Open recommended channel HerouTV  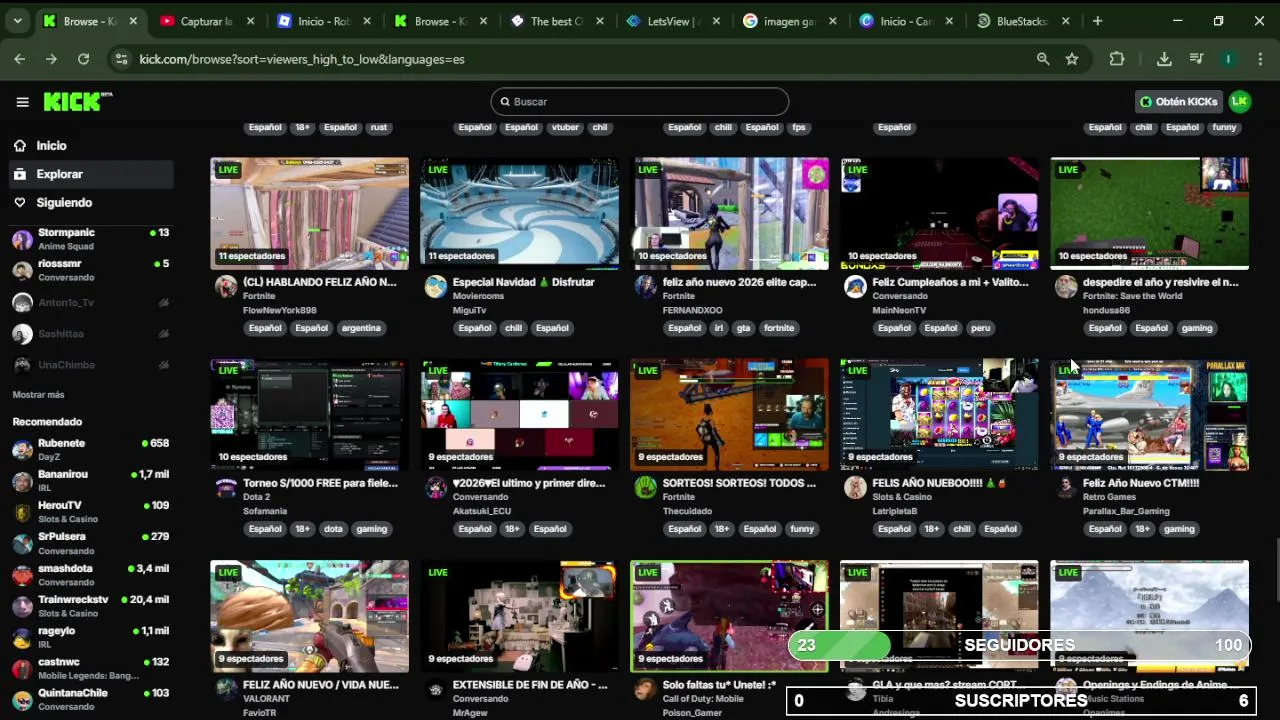click(x=90, y=511)
